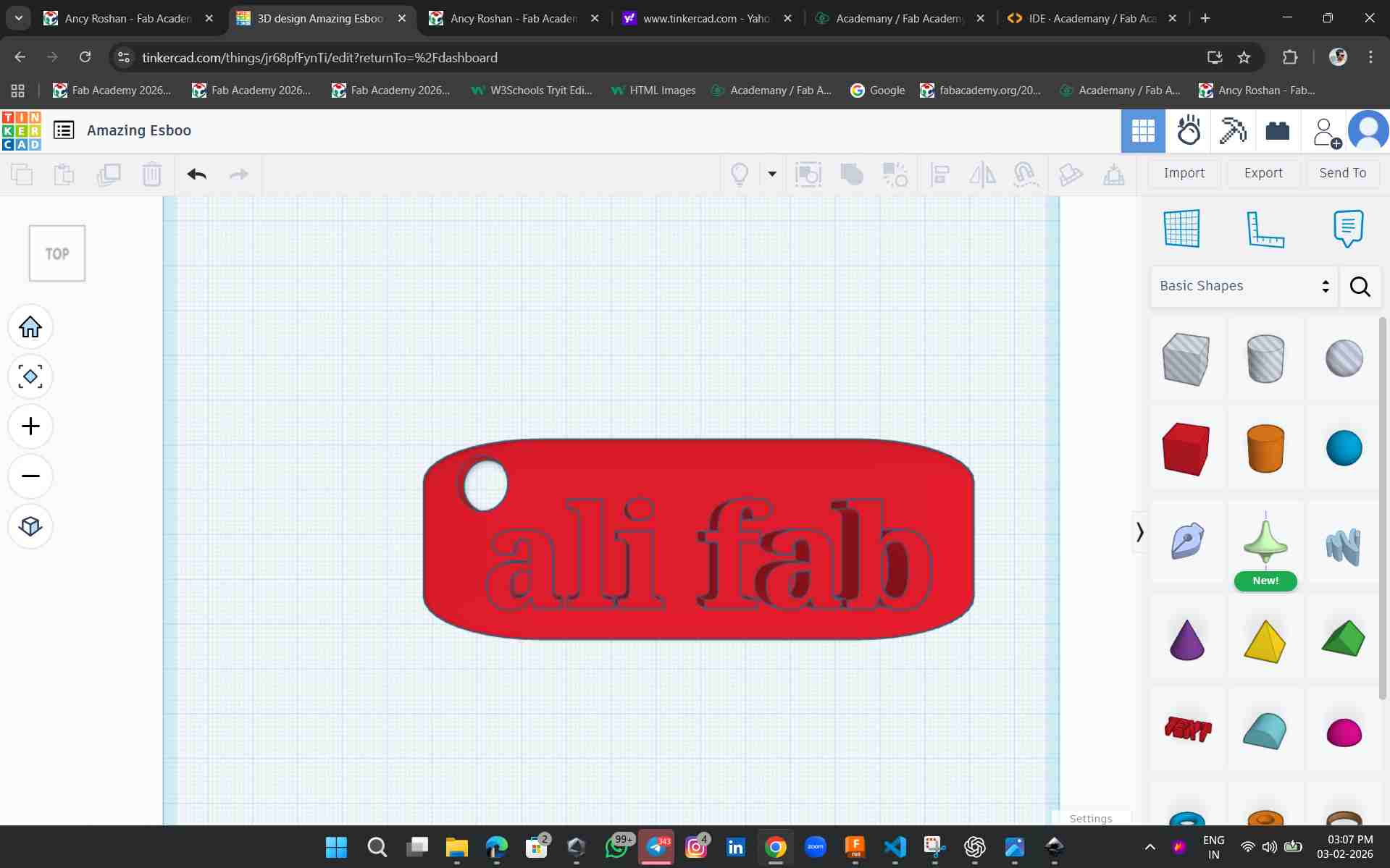This screenshot has height=868, width=1390.
Task: Select the striped Cylinder hole shape
Action: [1265, 358]
